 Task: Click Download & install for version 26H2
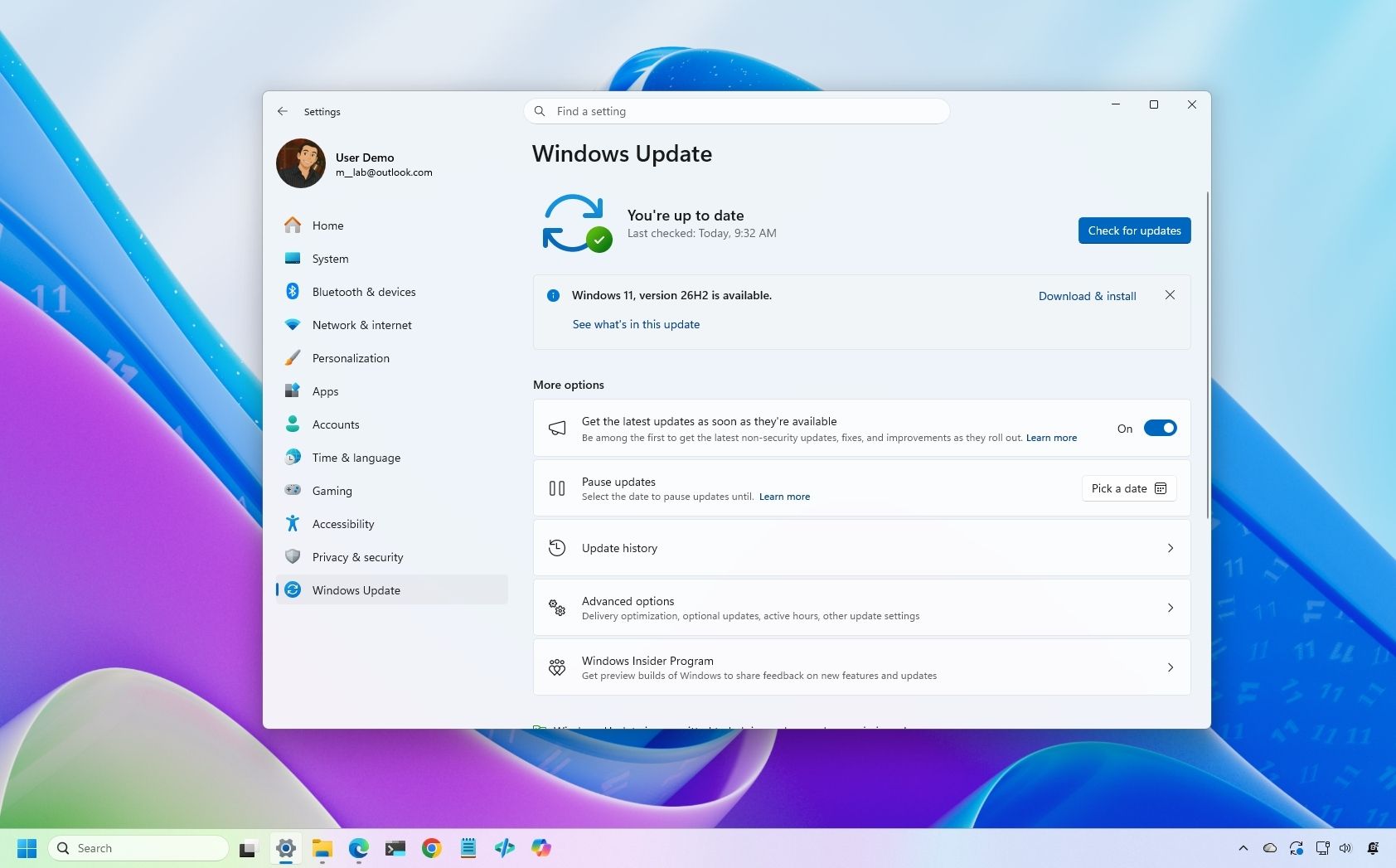[1087, 296]
